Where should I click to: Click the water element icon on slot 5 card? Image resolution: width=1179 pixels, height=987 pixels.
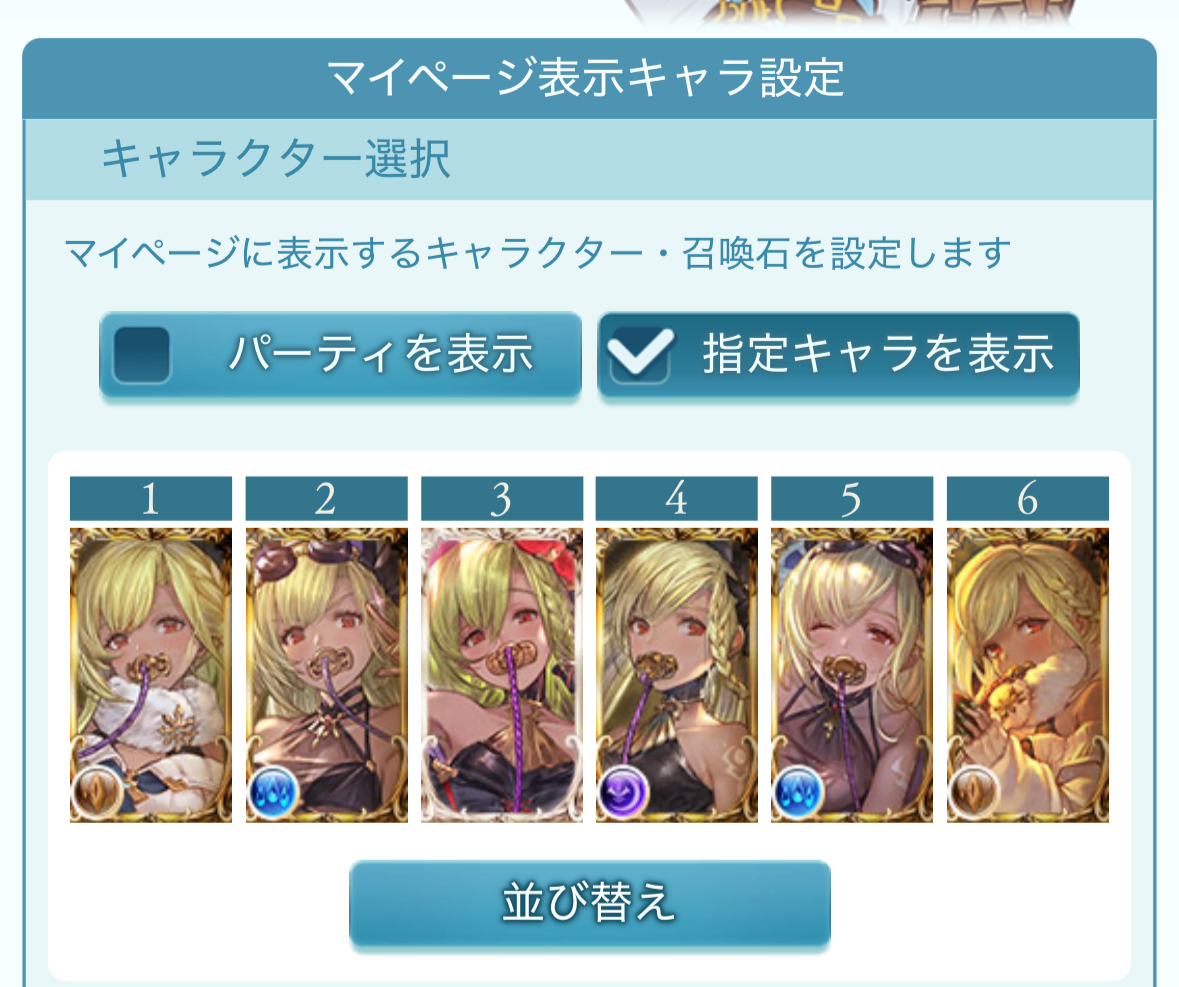799,792
